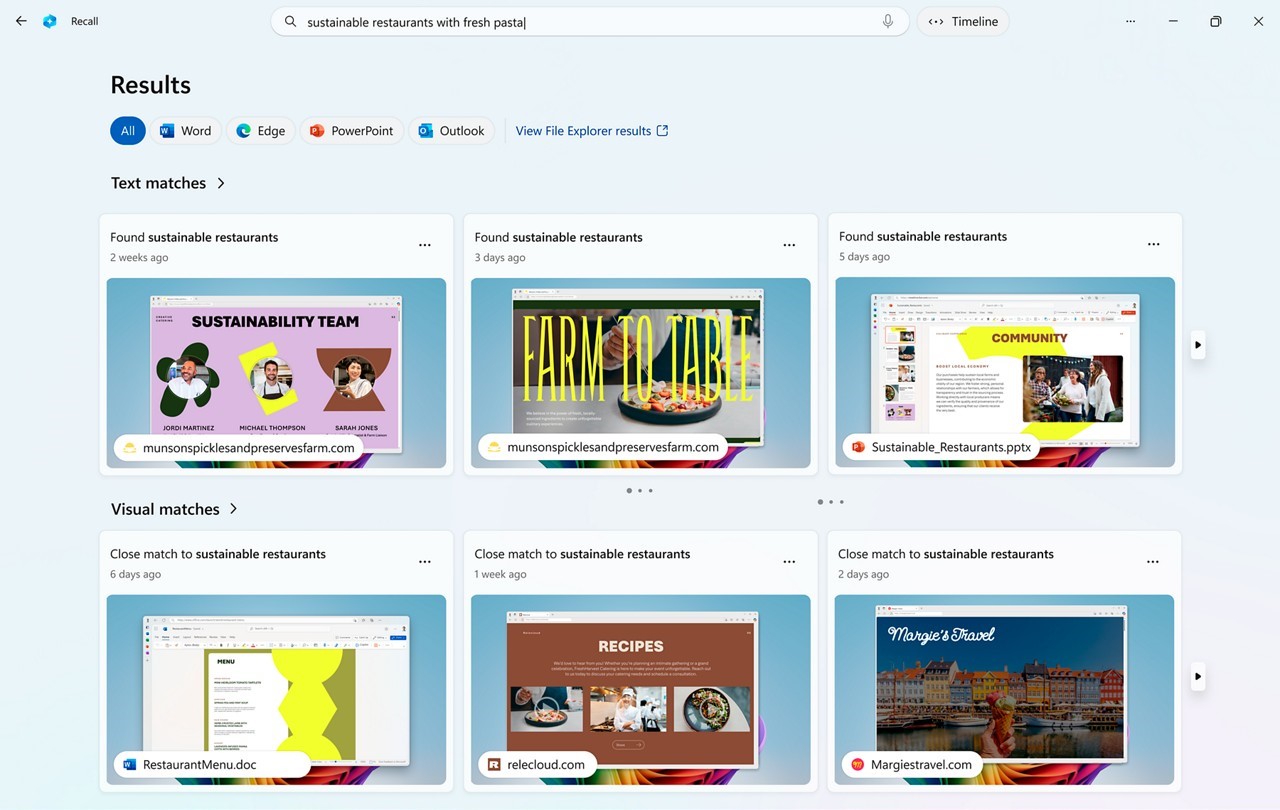Open options for Farm to Table result

(789, 245)
